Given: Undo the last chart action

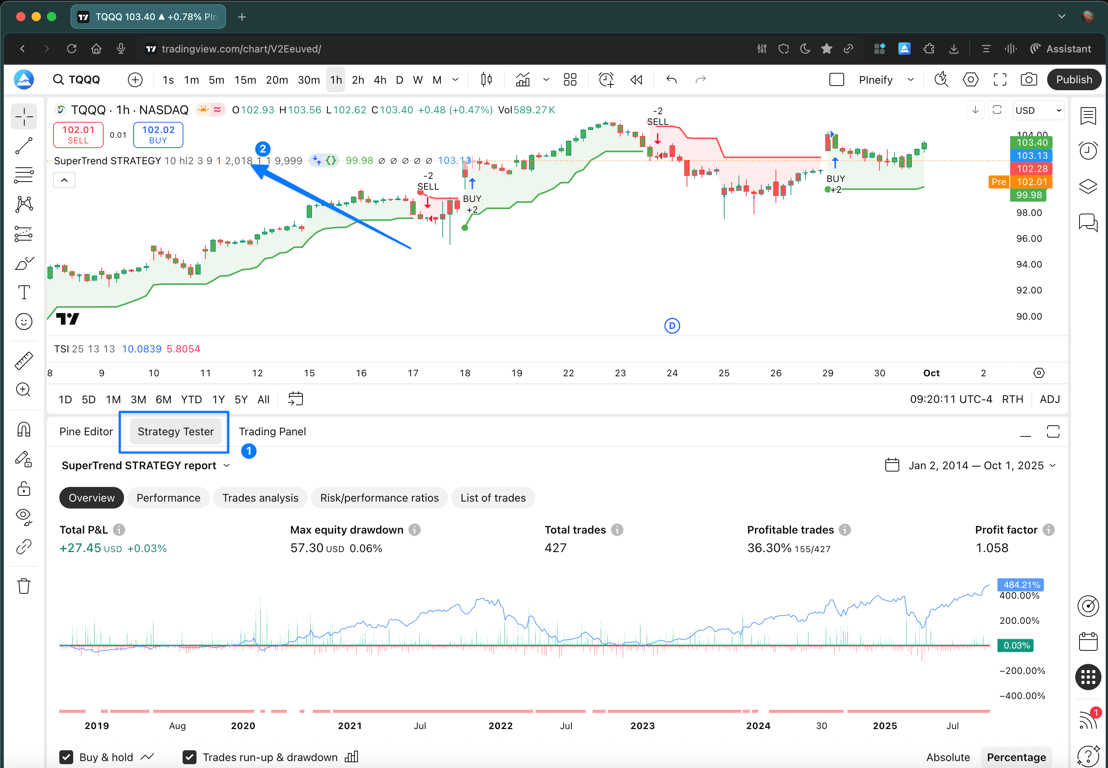Looking at the screenshot, I should [x=671, y=80].
